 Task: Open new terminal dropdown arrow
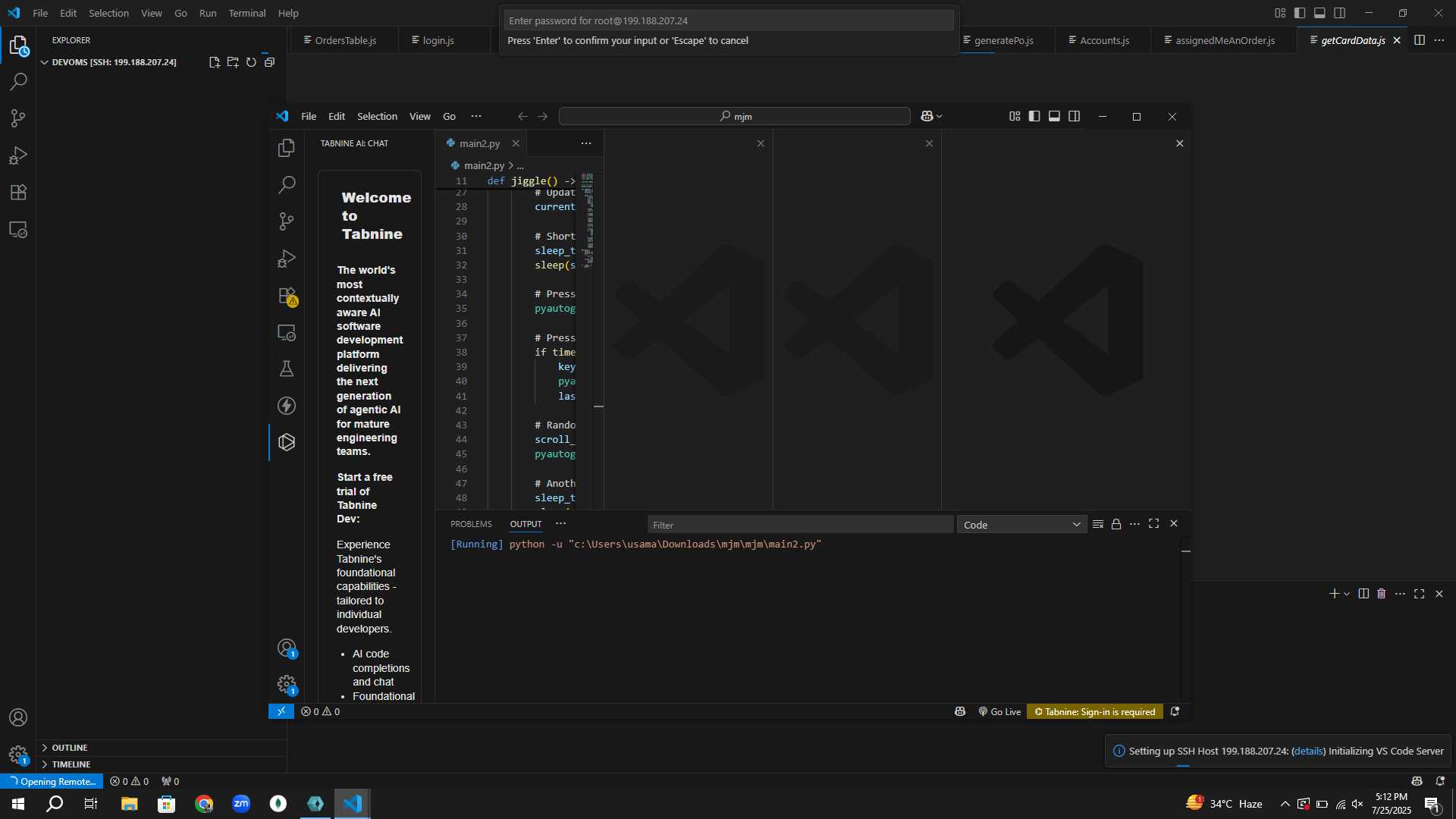click(x=1347, y=594)
